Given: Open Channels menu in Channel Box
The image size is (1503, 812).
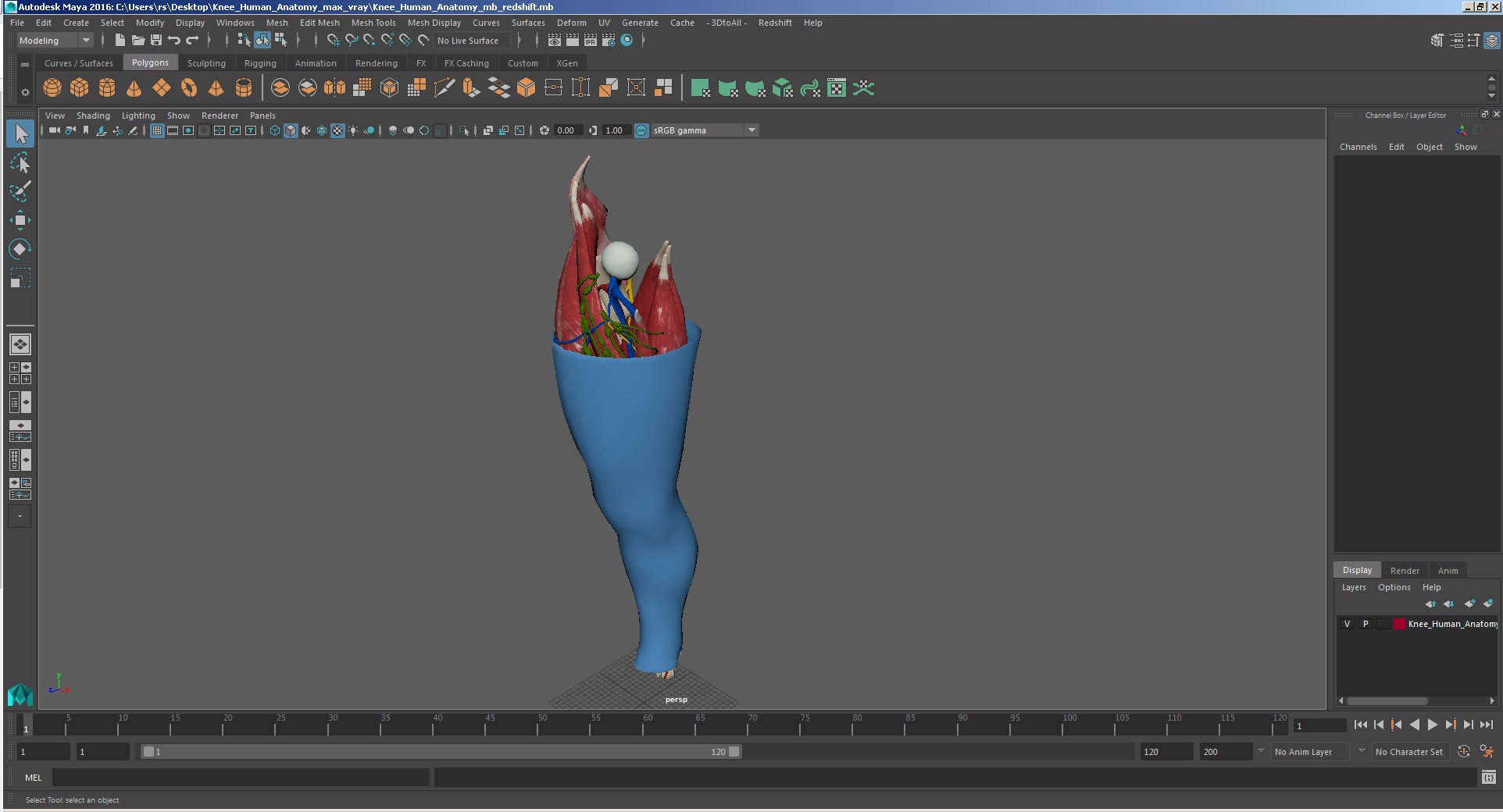Looking at the screenshot, I should tap(1358, 147).
